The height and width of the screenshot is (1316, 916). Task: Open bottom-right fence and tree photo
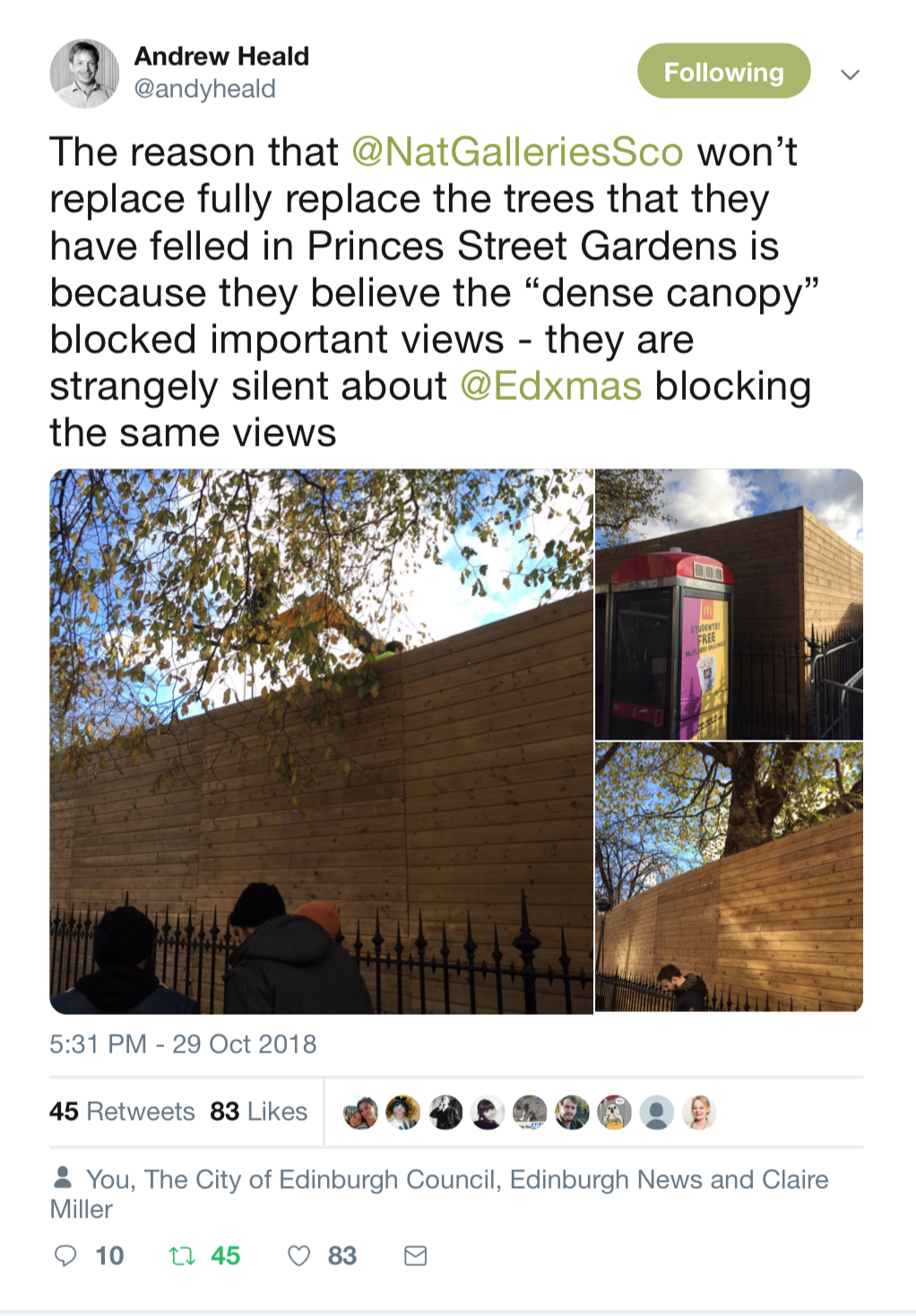tap(729, 877)
